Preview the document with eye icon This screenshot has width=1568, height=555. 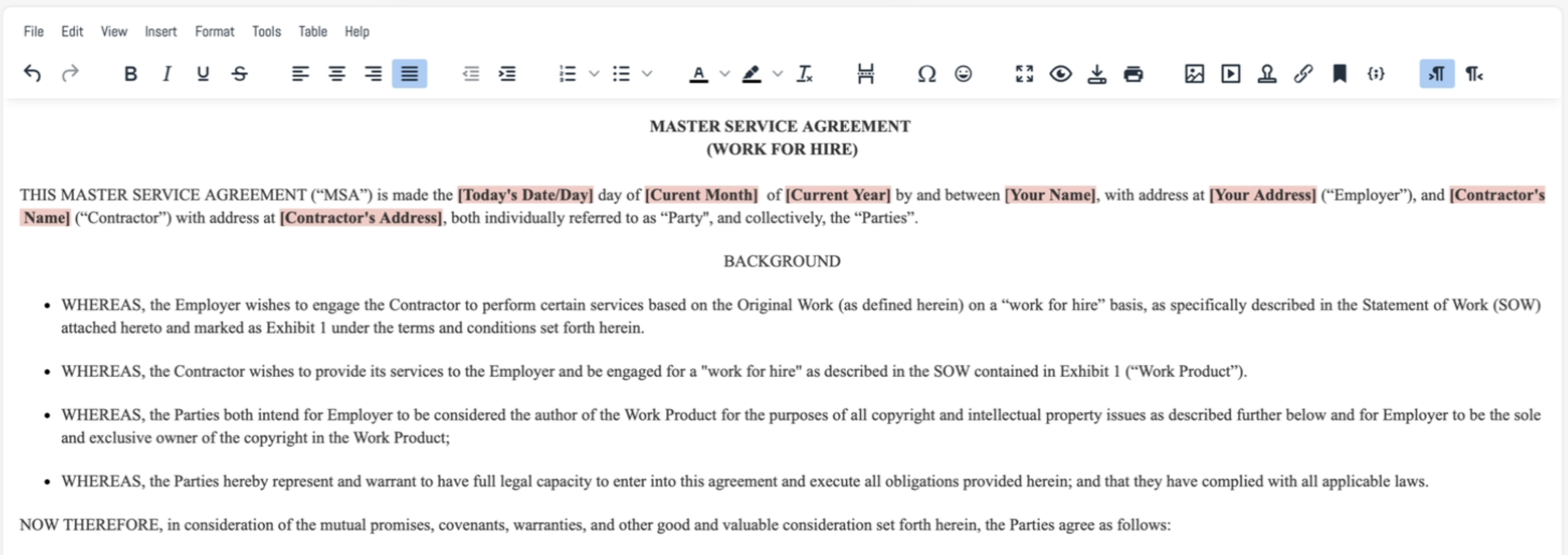(x=1060, y=74)
